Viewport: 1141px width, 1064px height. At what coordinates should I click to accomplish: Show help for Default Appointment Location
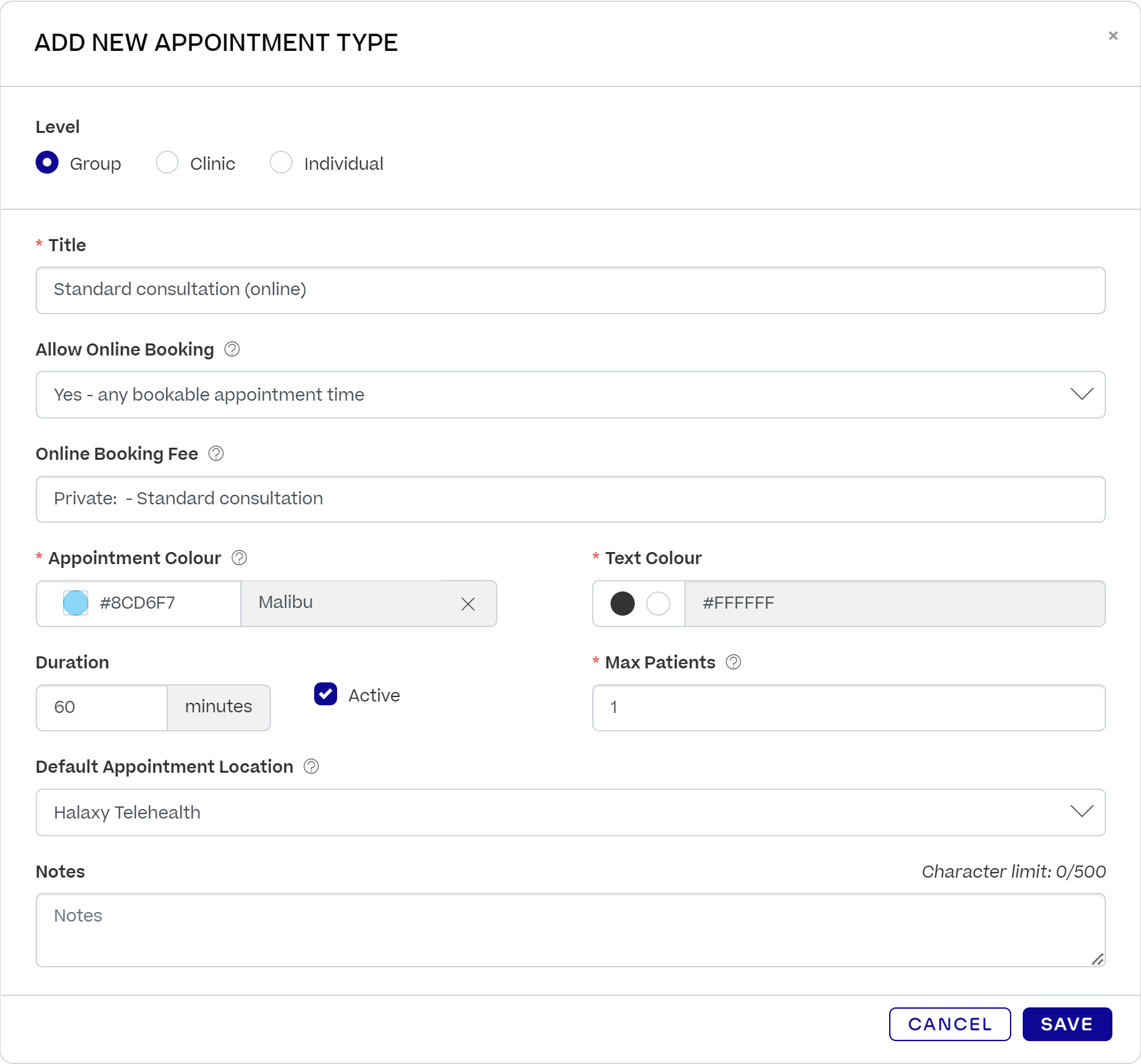[x=311, y=766]
